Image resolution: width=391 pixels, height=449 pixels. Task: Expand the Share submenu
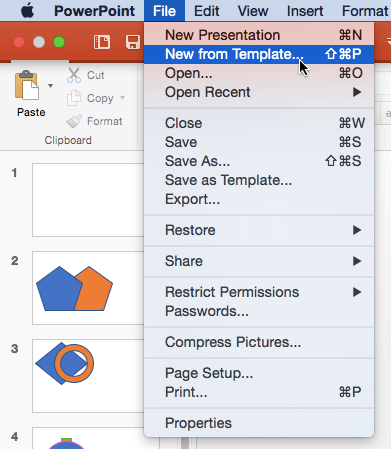(x=259, y=261)
